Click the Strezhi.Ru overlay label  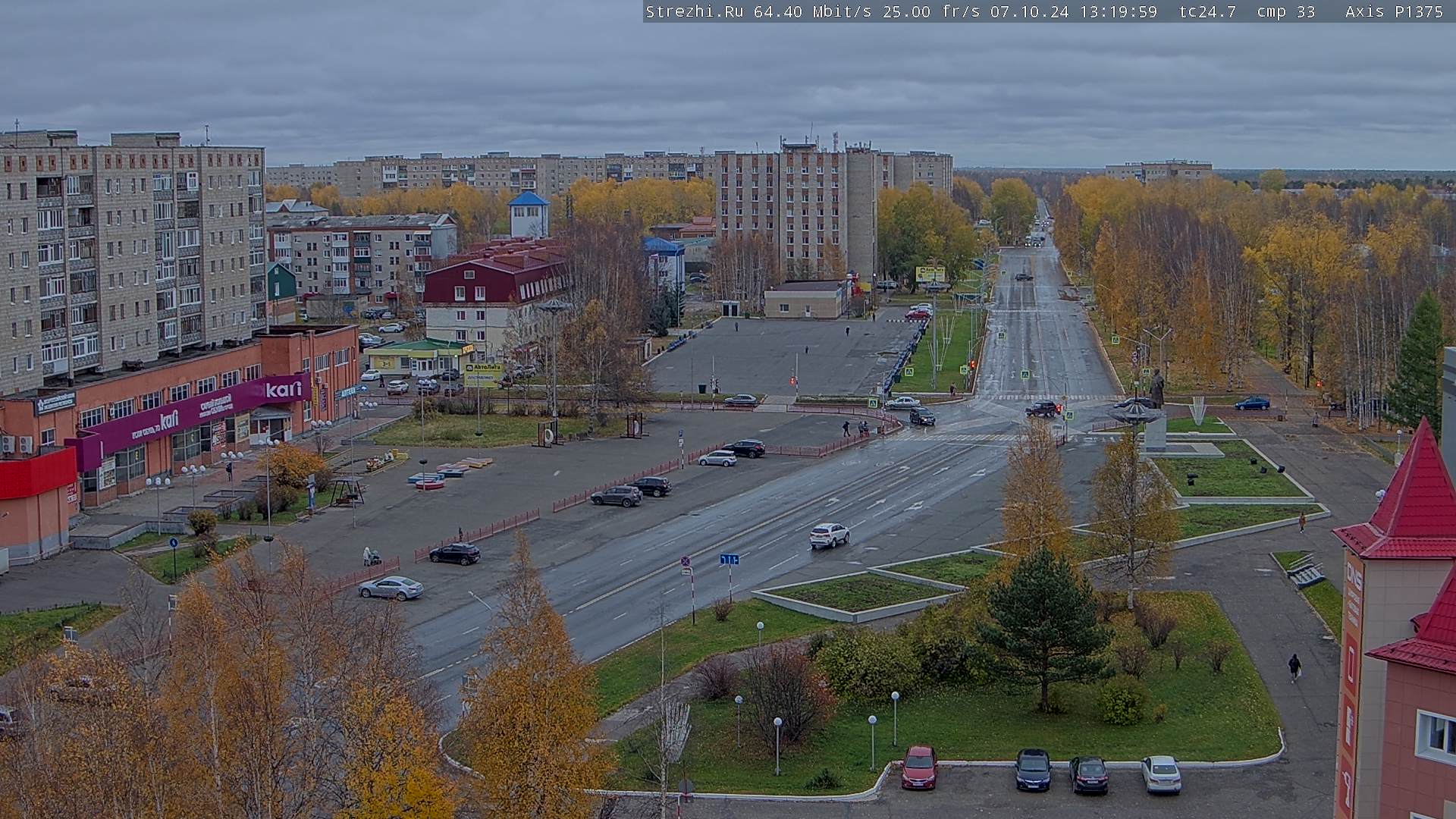694,11
